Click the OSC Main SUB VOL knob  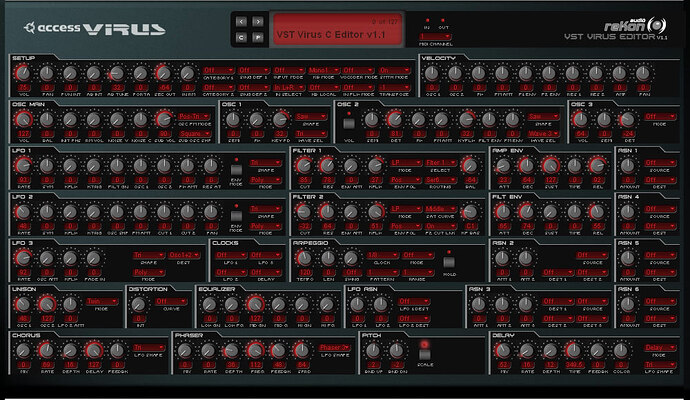point(164,119)
